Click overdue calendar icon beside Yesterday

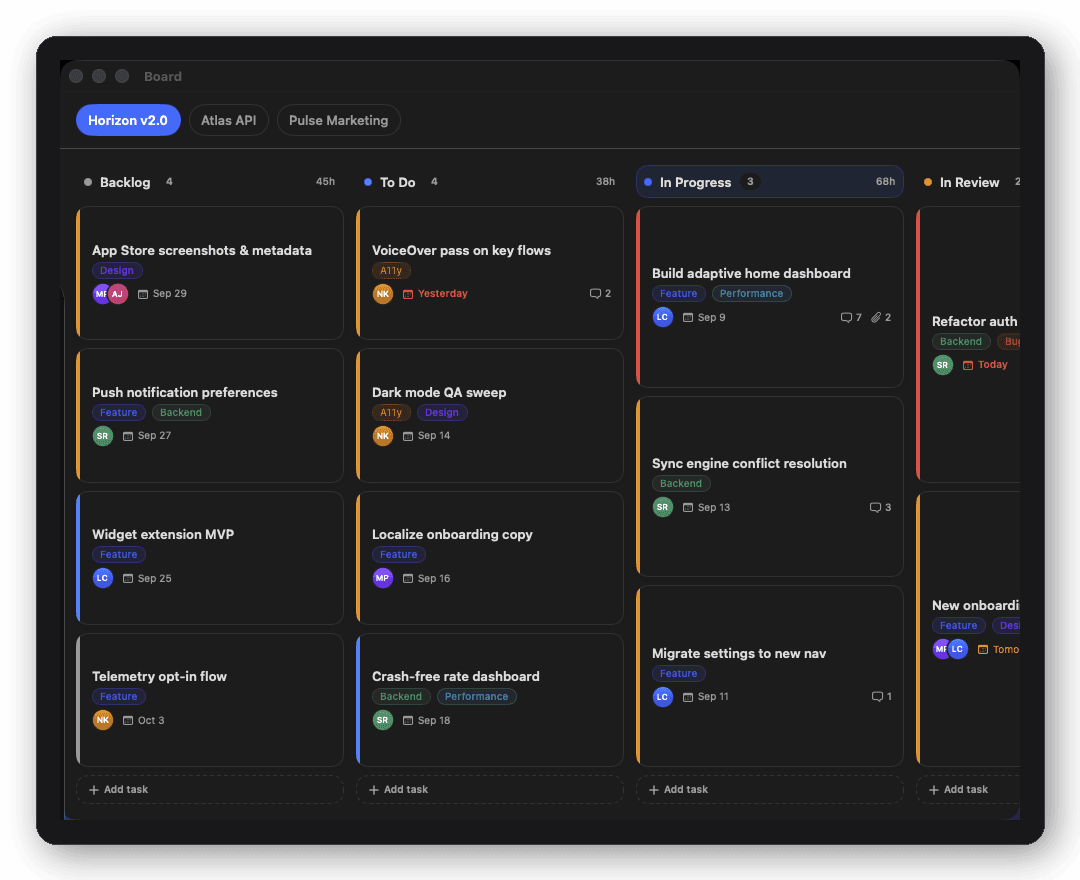(408, 294)
